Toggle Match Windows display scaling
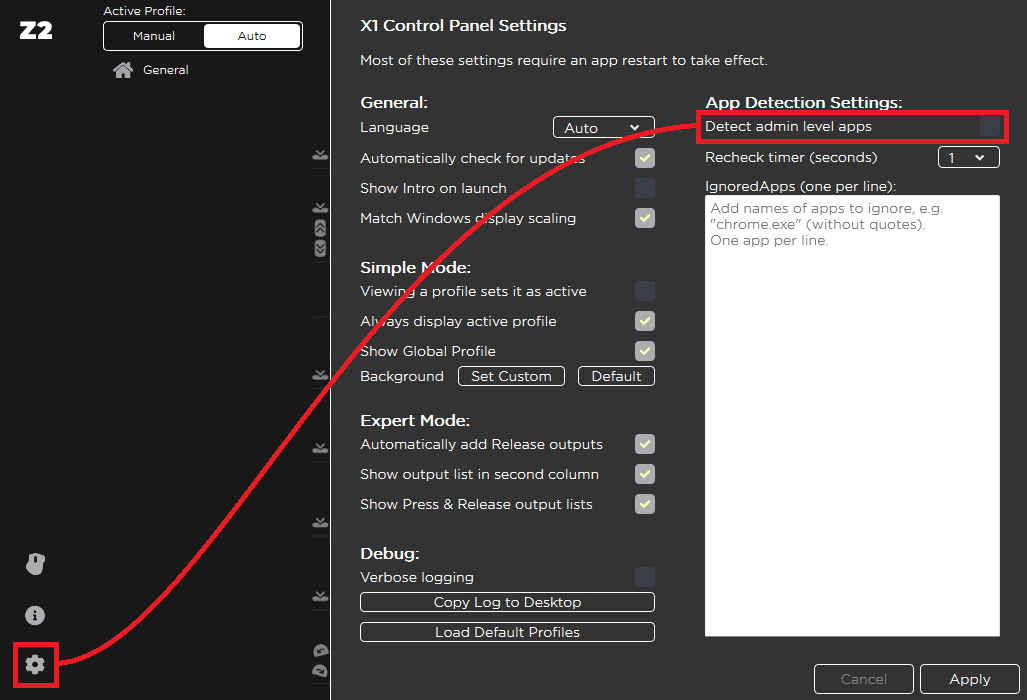The image size is (1027, 700). 645,218
